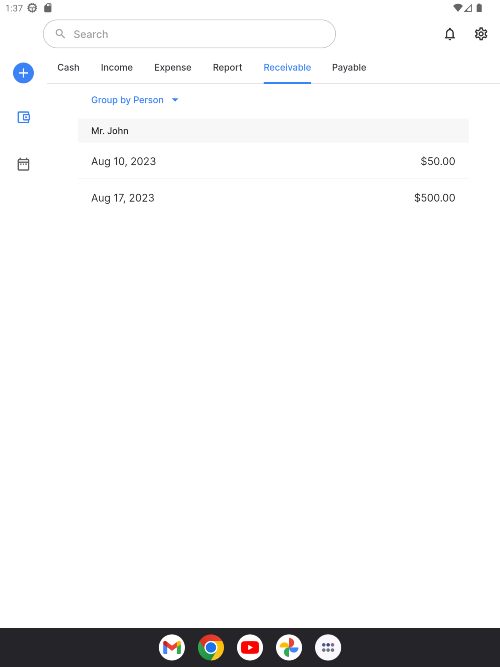Launch Gmail from the dock
Image resolution: width=500 pixels, height=667 pixels.
point(172,647)
